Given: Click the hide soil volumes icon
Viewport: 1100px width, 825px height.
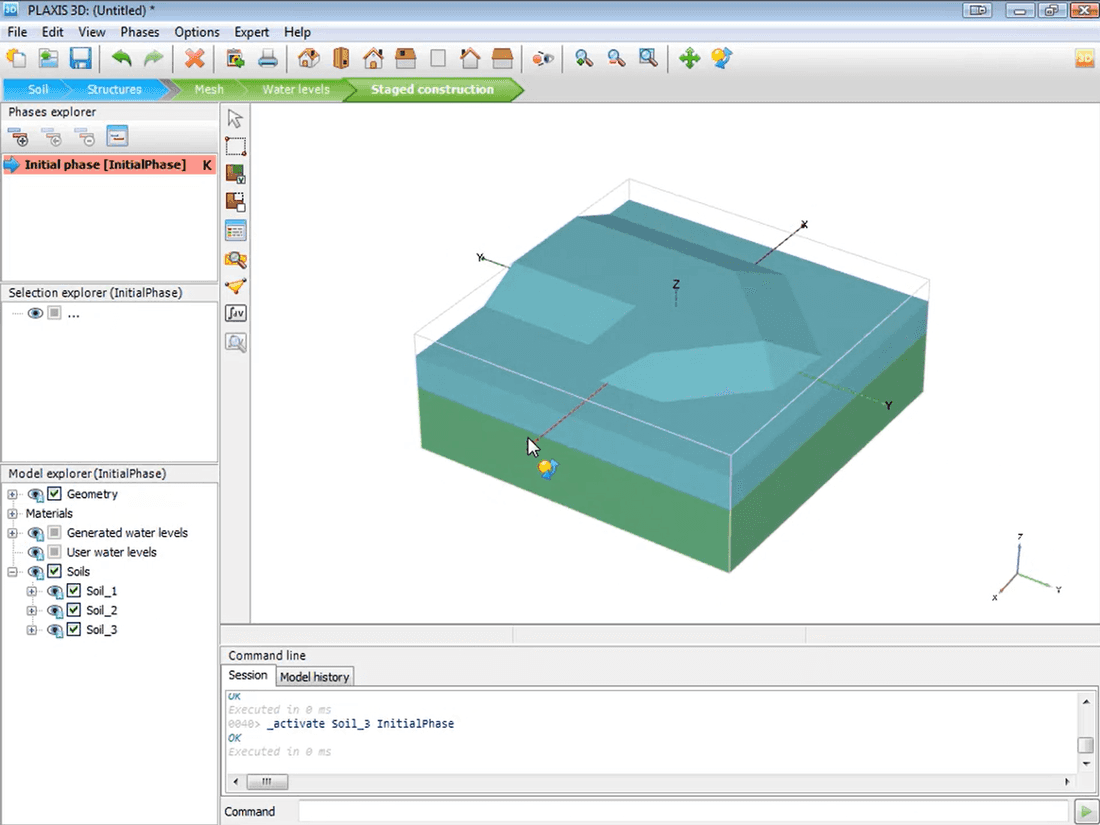Looking at the screenshot, I should 236,202.
